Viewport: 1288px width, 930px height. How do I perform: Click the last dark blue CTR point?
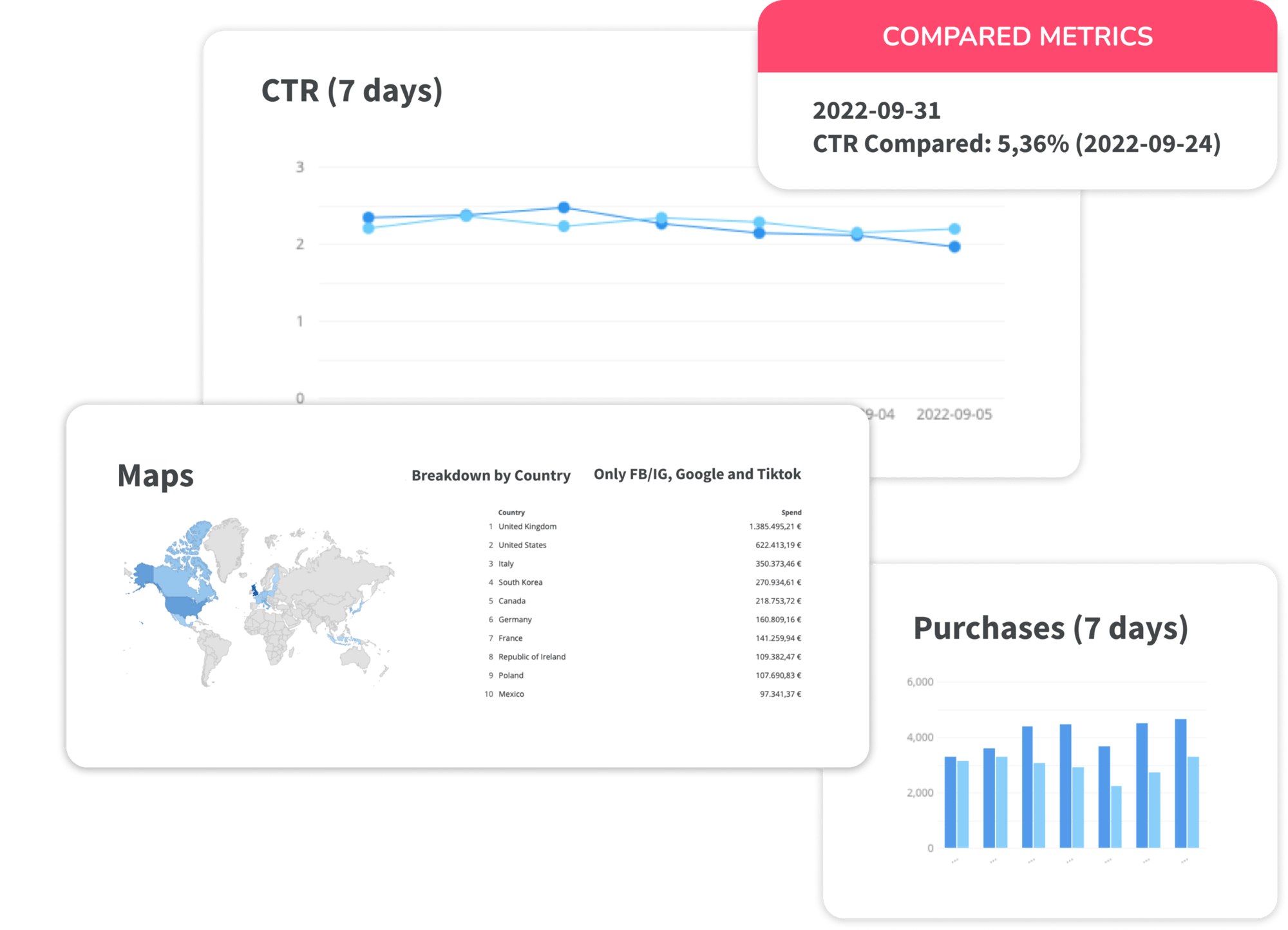954,247
